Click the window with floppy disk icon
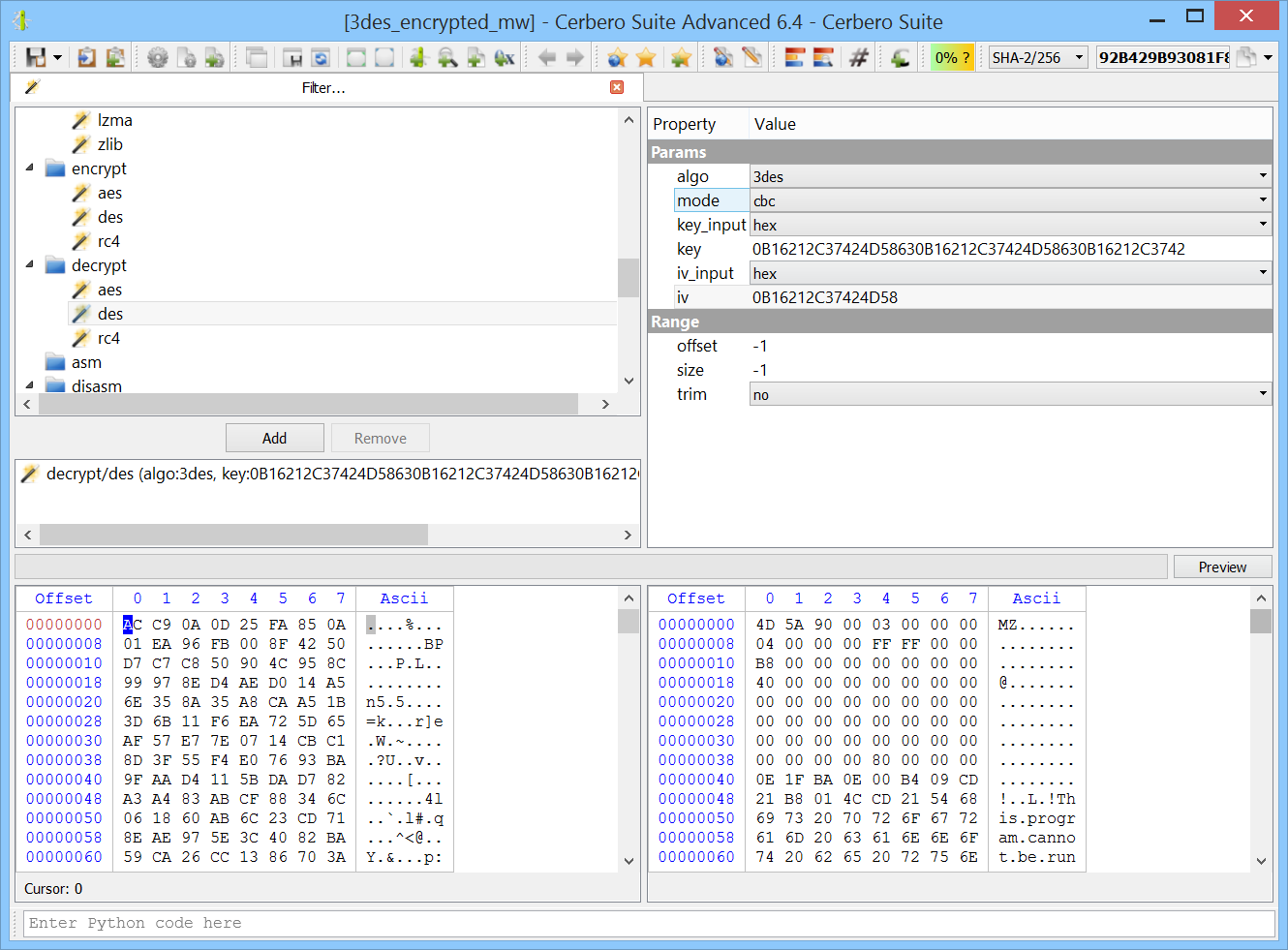 pyautogui.click(x=292, y=57)
